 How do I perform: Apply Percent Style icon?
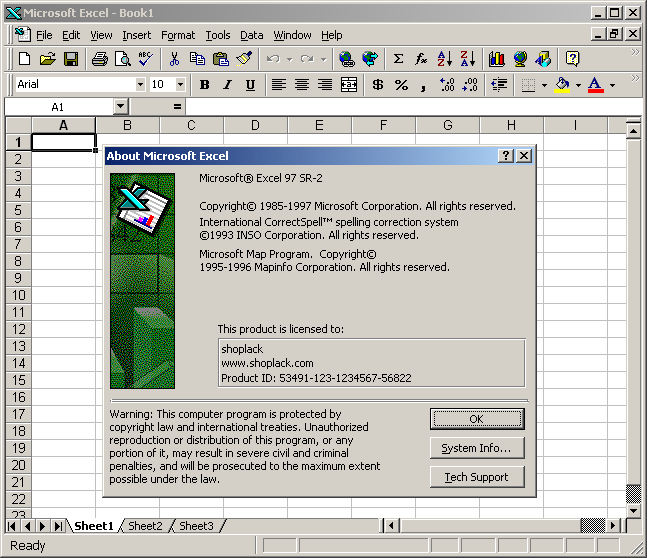[401, 85]
